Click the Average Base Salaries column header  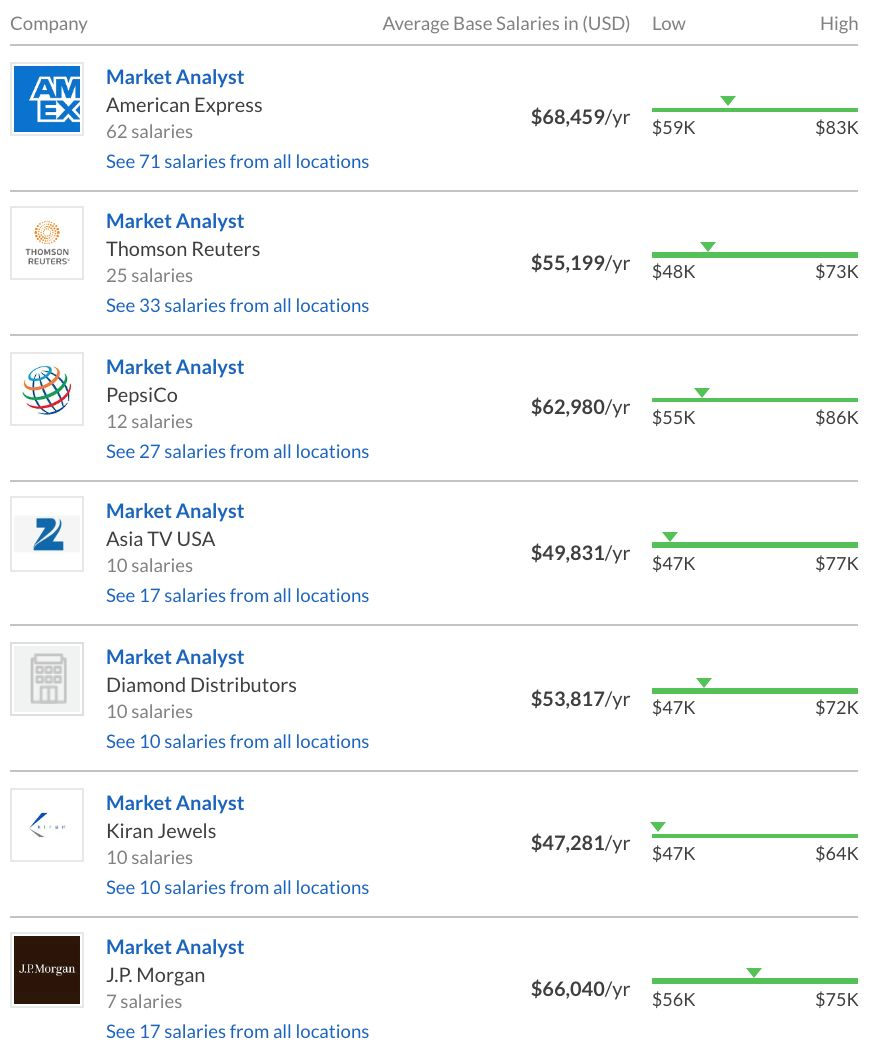[506, 23]
